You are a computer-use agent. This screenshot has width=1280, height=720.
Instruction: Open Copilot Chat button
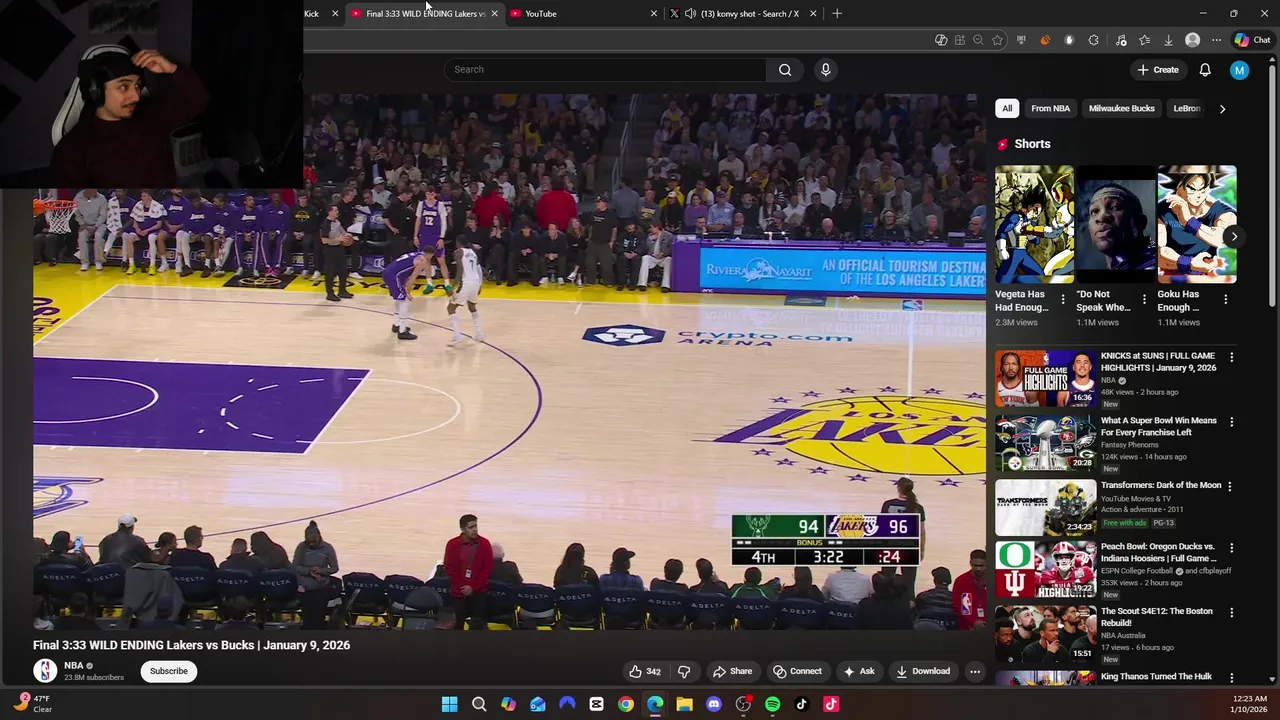(1252, 40)
